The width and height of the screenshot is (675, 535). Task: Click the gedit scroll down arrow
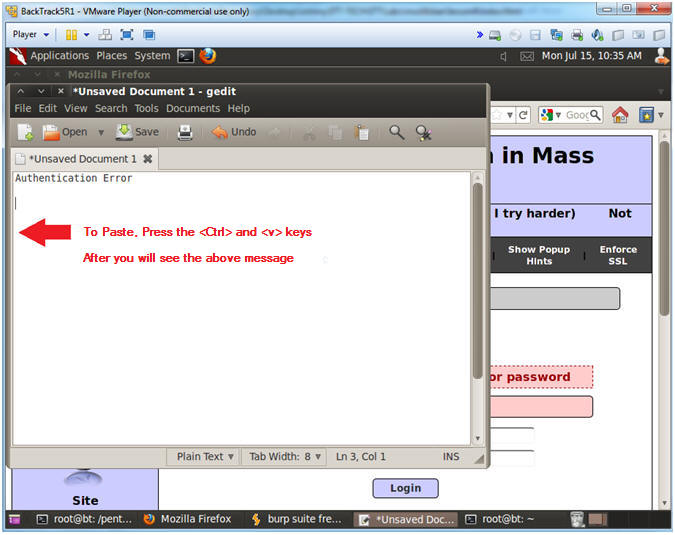(x=477, y=438)
